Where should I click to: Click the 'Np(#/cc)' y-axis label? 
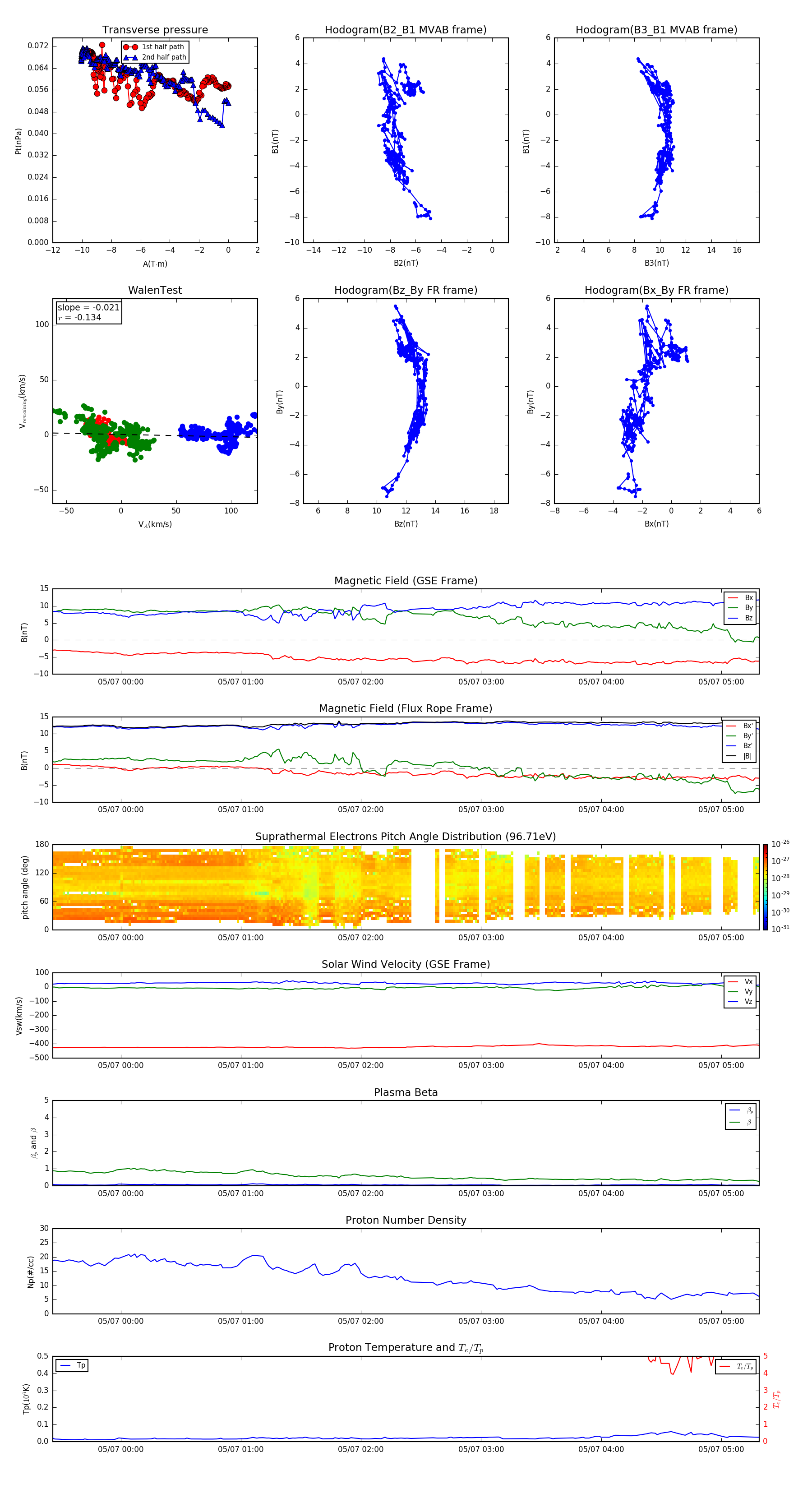[31, 1272]
